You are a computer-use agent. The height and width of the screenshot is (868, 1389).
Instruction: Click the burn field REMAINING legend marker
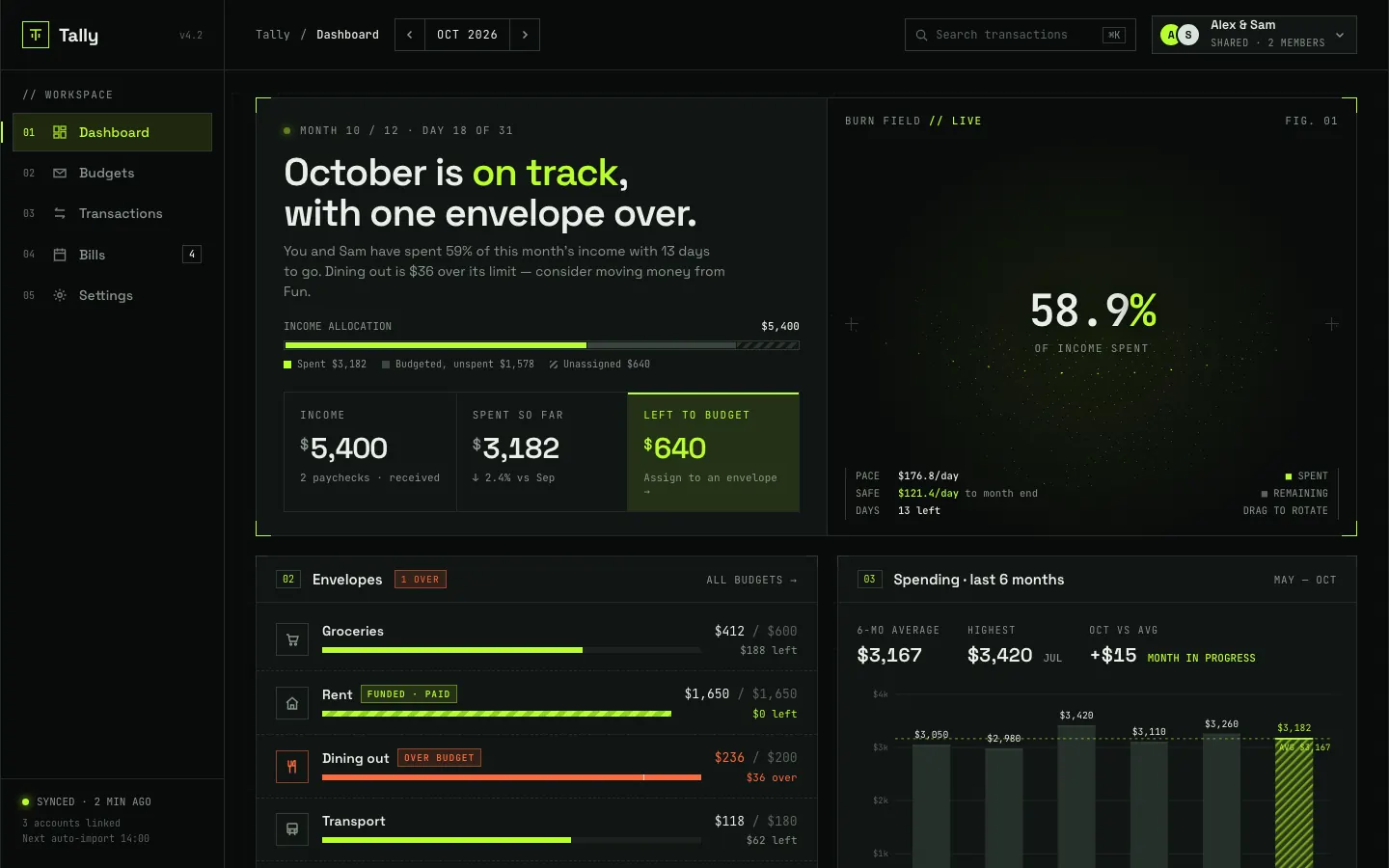click(x=1265, y=494)
